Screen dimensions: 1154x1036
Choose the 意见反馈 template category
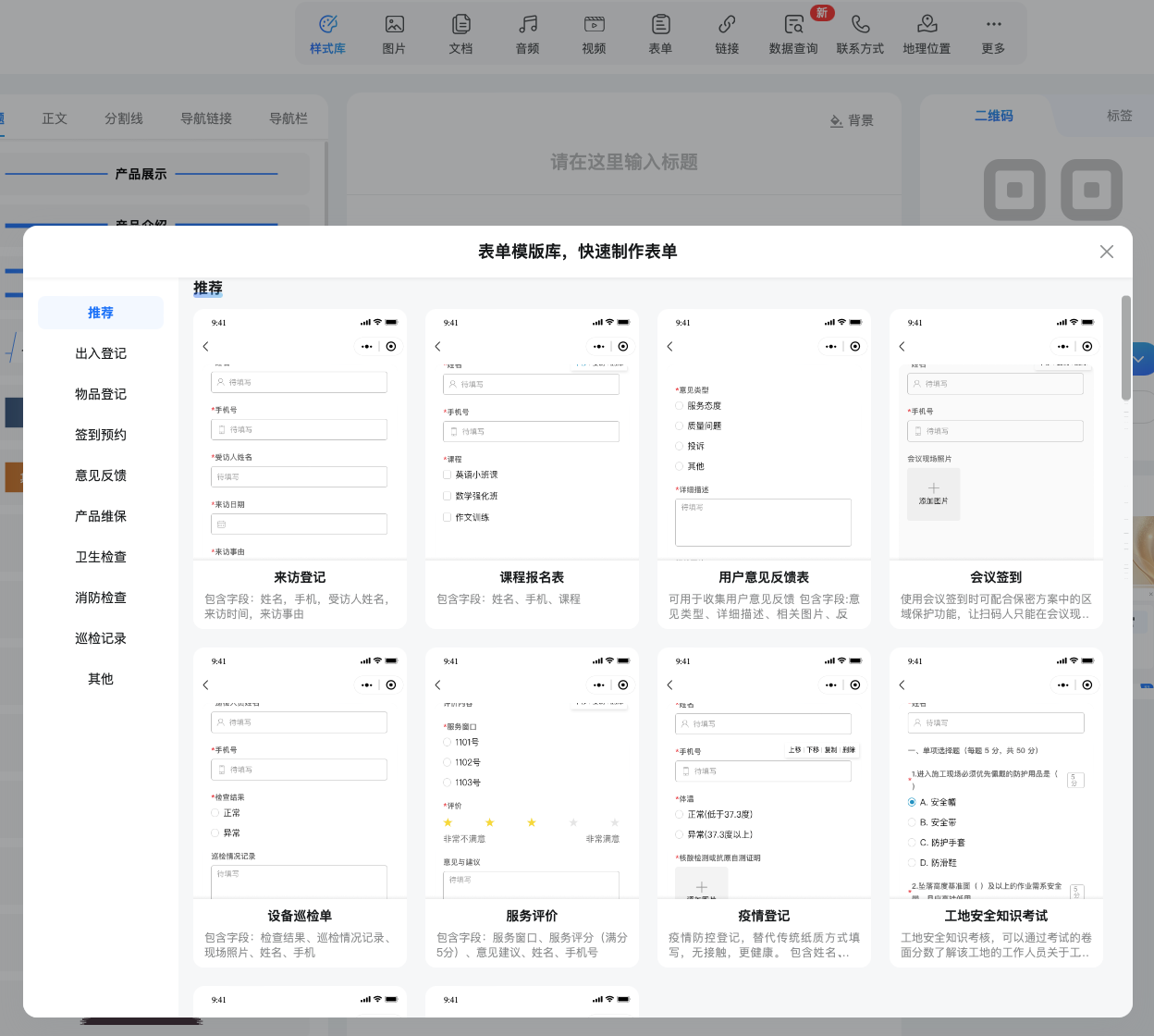101,475
